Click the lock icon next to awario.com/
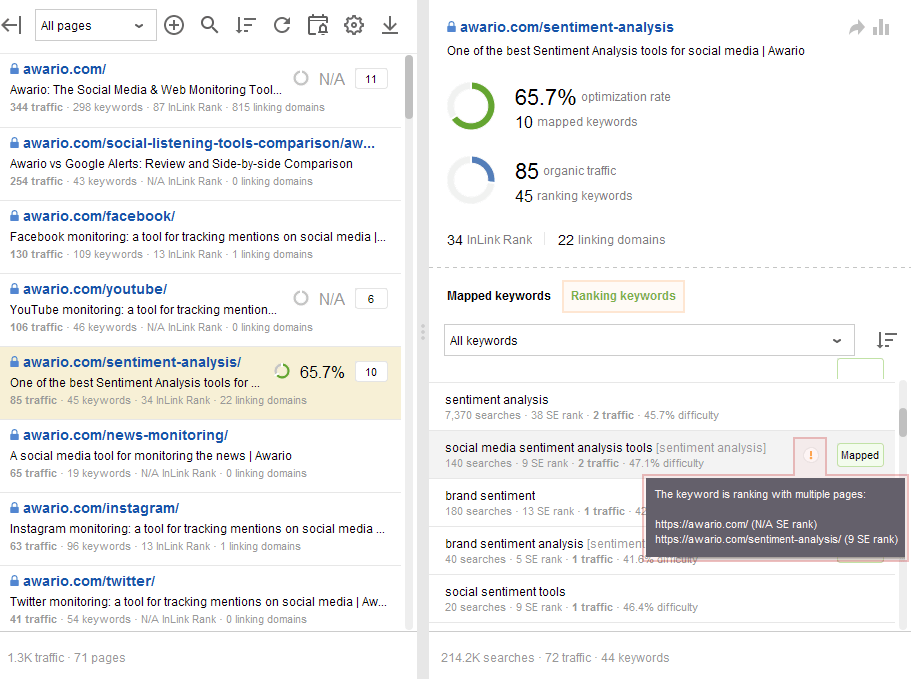This screenshot has height=679, width=911. [x=15, y=69]
